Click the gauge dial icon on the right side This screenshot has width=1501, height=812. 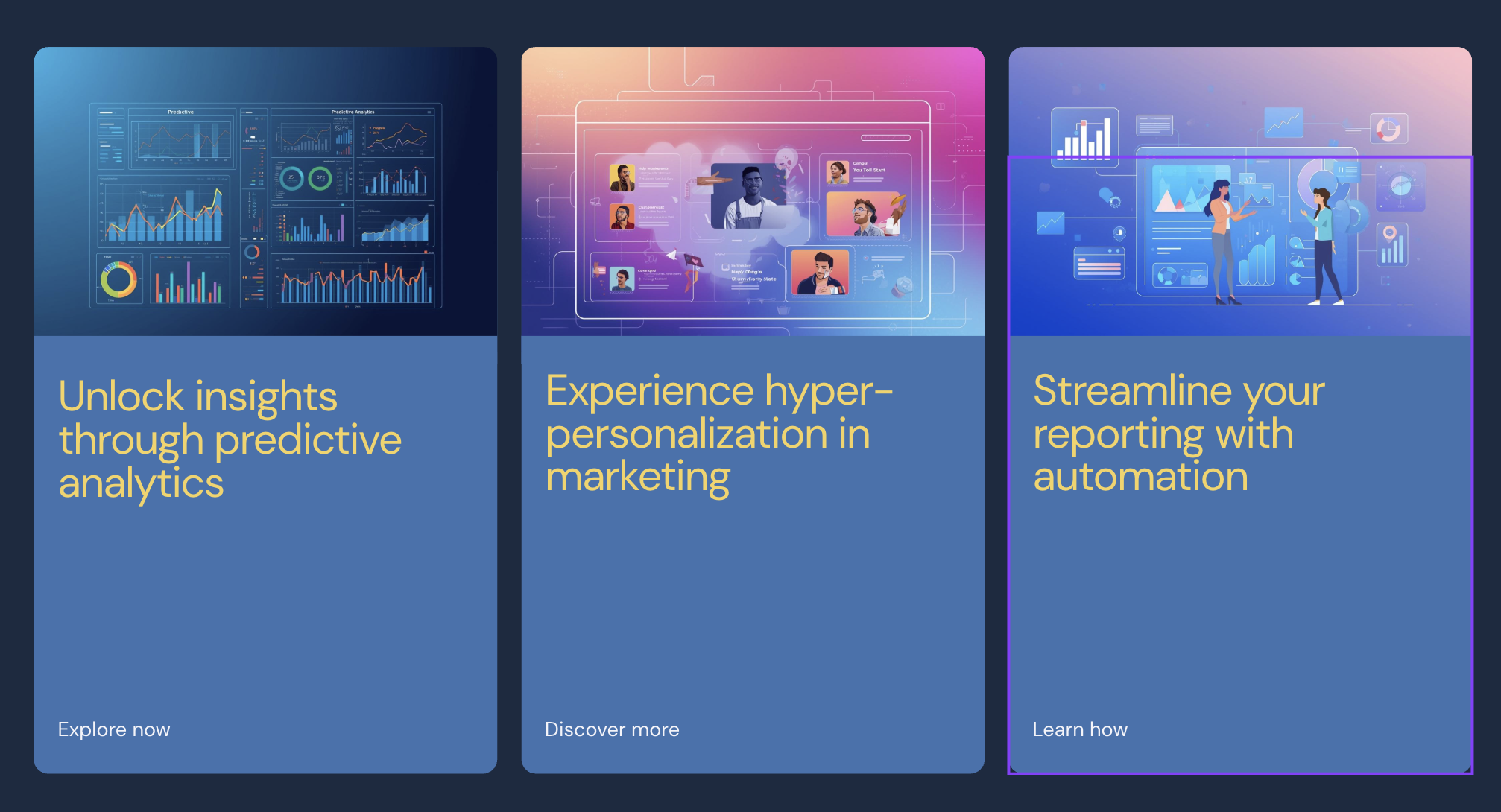(1400, 187)
